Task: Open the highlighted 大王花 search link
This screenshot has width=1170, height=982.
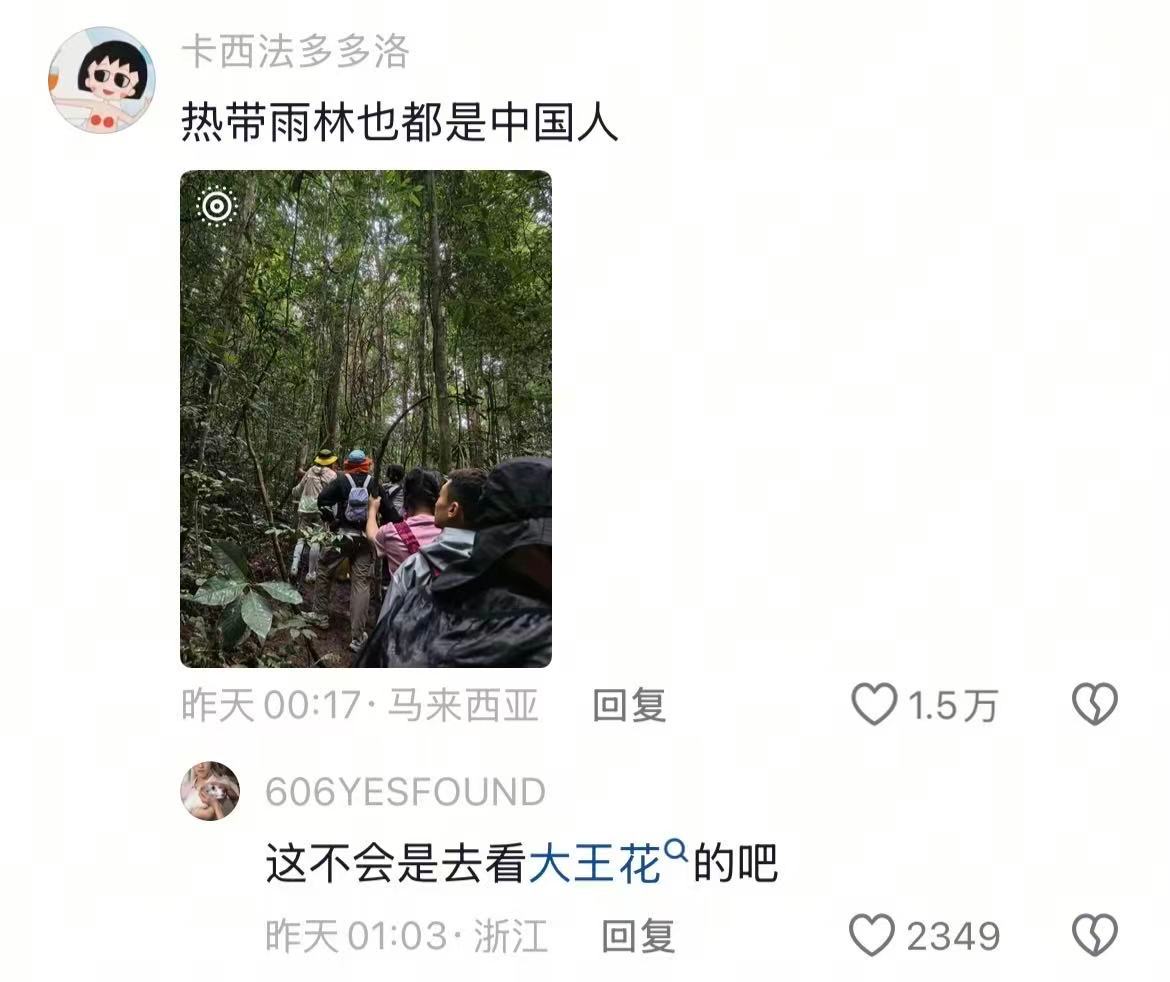Action: pyautogui.click(x=595, y=863)
